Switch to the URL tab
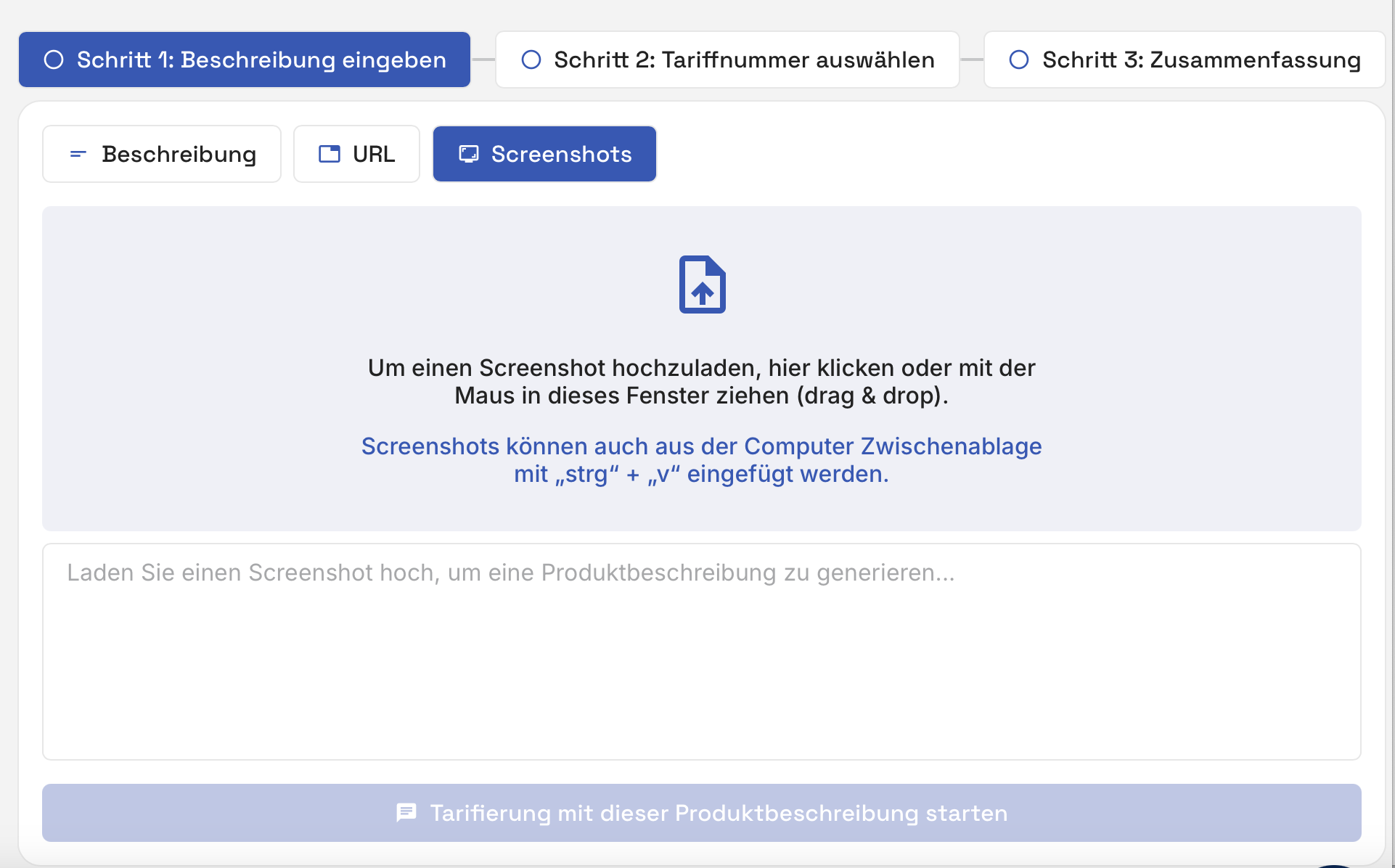Screen dimensions: 1395x868 (x=373, y=154)
